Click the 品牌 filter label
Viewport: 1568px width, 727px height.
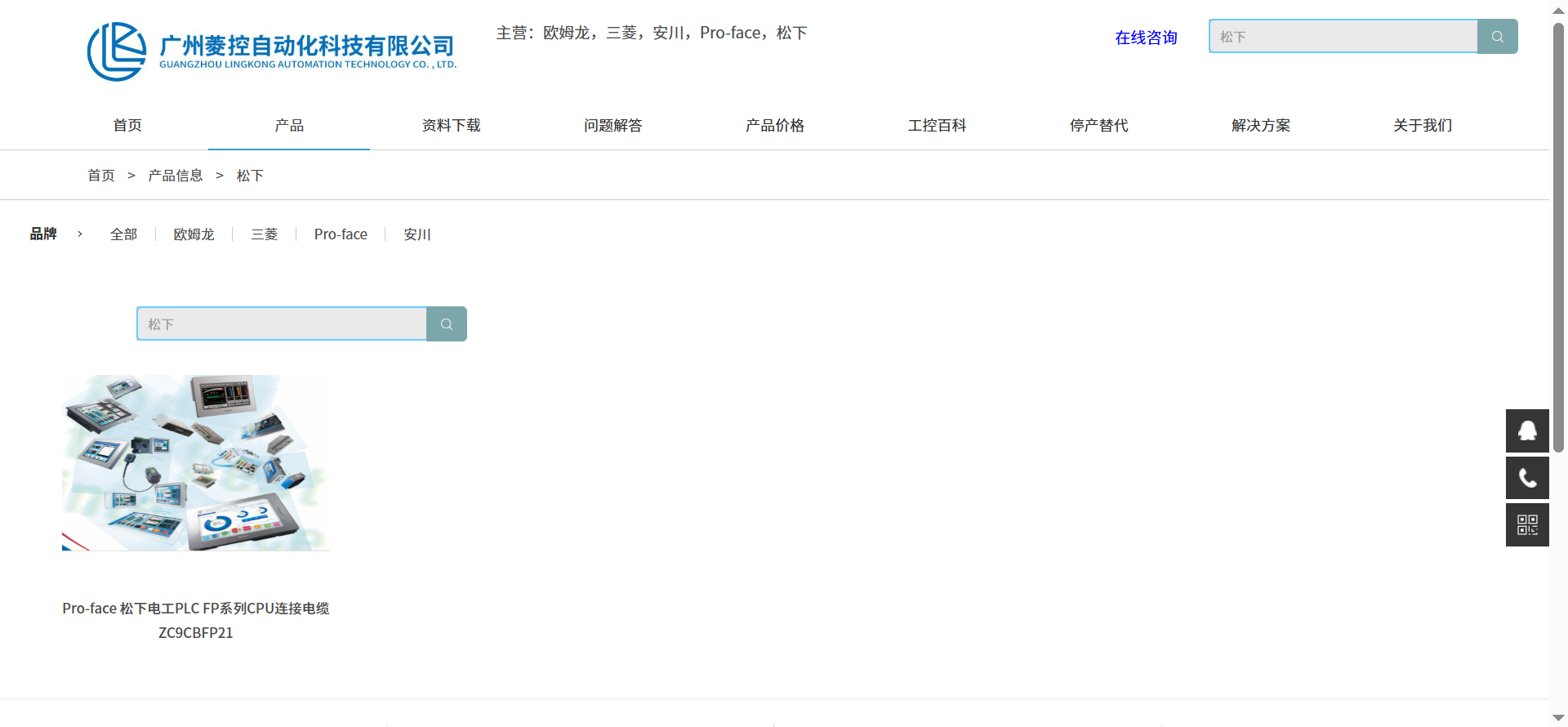point(43,234)
